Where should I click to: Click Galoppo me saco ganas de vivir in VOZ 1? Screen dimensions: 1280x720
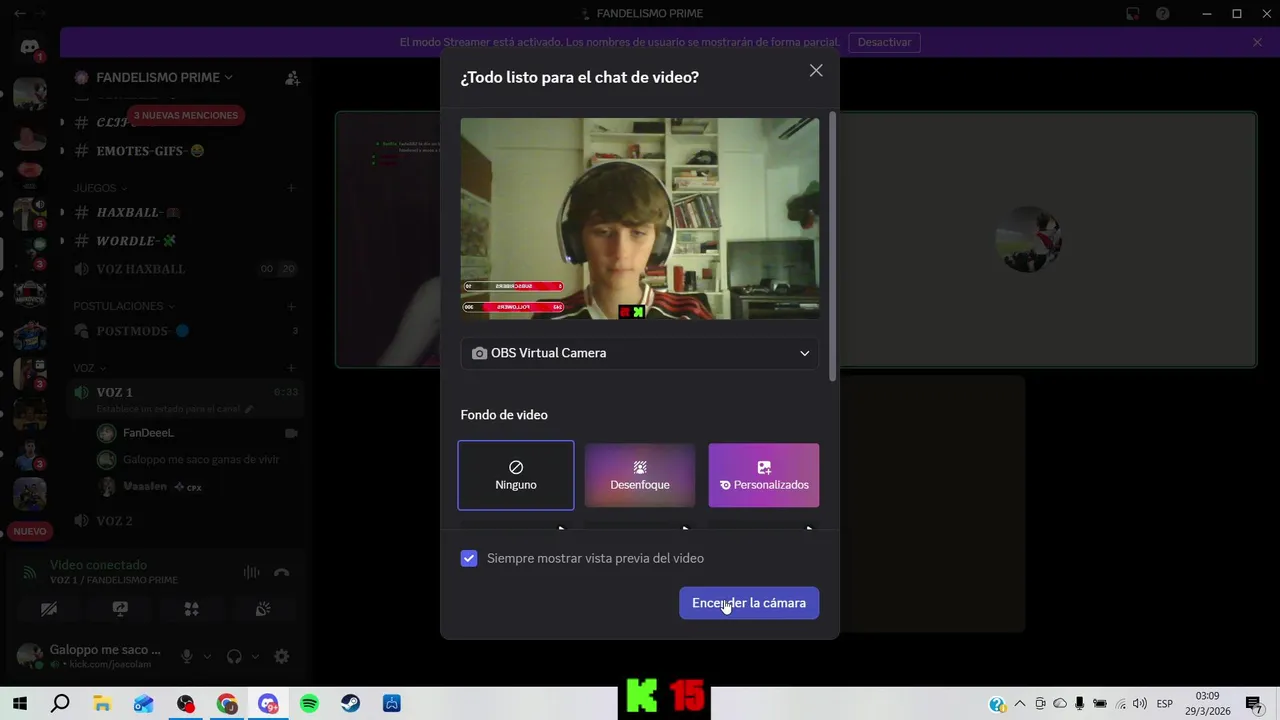[200, 460]
